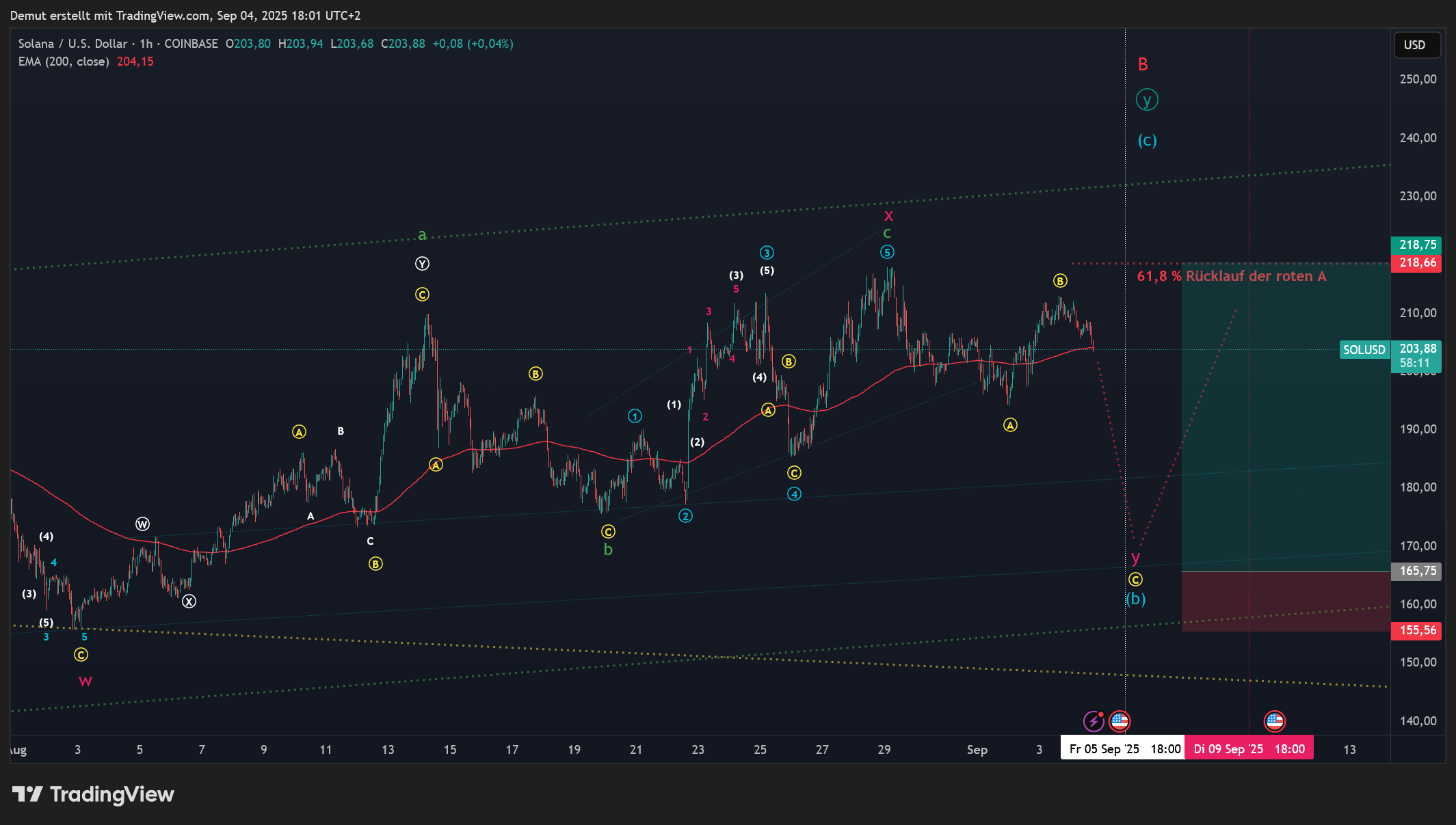Screen dimensions: 1456x825
Task: Click the 218,66 red price label
Action: click(1417, 263)
